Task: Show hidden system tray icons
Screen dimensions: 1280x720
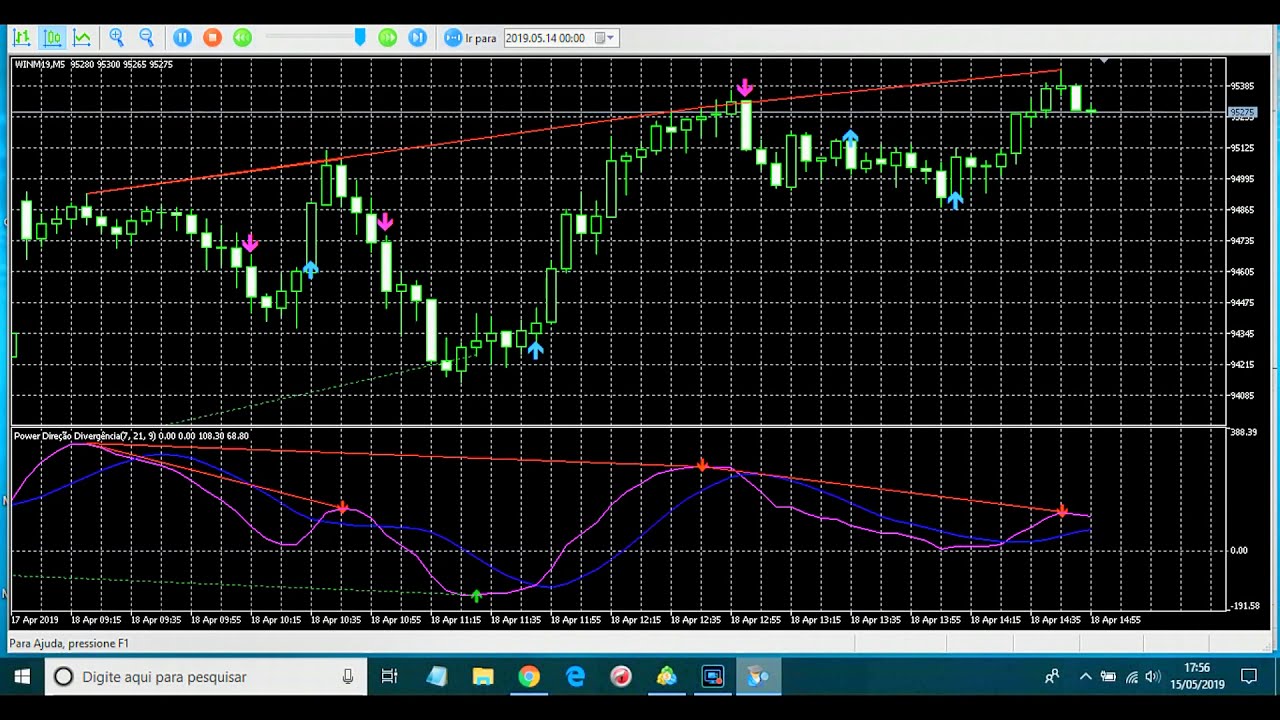Action: click(1085, 677)
